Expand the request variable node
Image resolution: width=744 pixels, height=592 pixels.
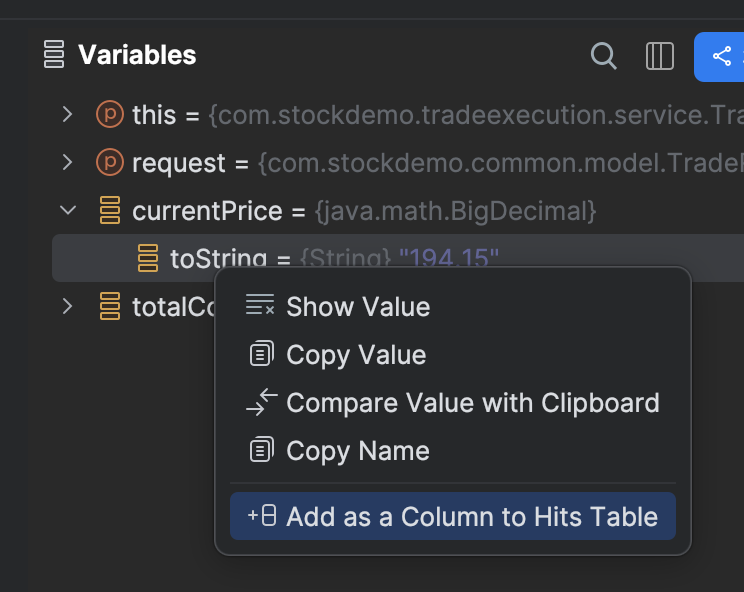pos(67,162)
